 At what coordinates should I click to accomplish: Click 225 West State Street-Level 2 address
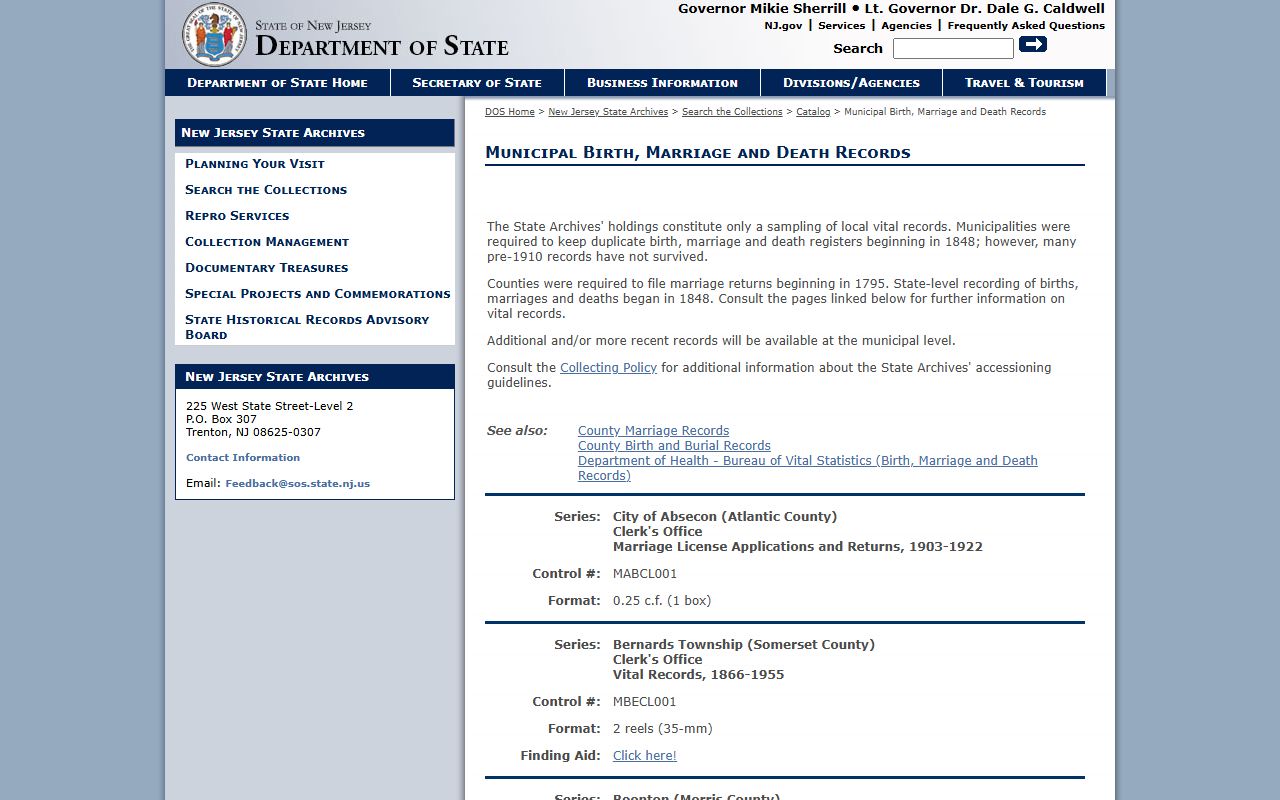(270, 406)
